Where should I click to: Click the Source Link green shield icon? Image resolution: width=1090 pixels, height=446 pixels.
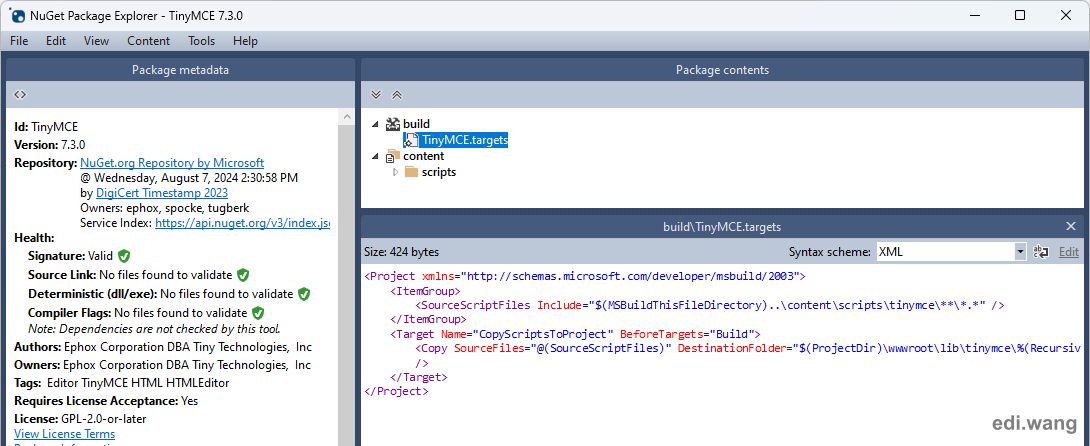point(243,275)
